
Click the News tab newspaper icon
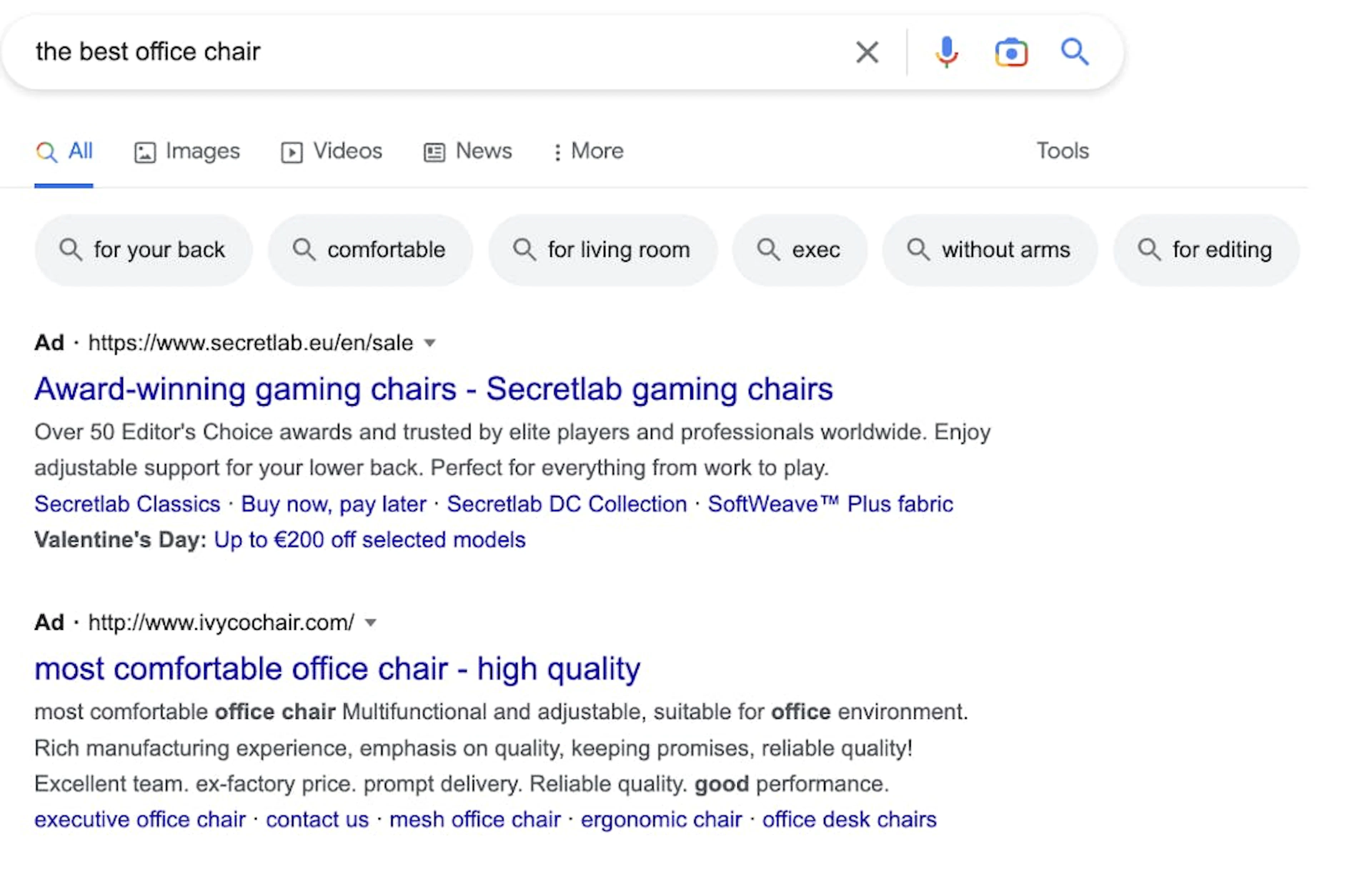click(x=434, y=153)
